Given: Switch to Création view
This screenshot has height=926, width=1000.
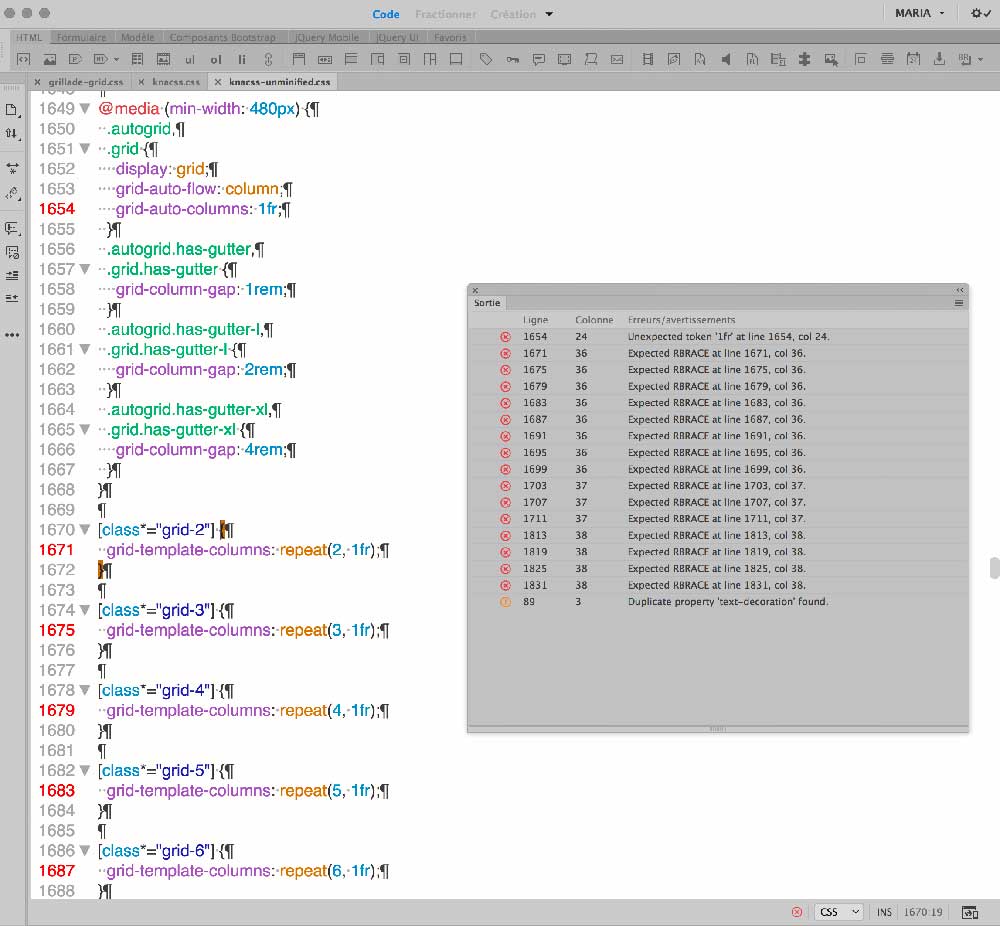Looking at the screenshot, I should [x=513, y=14].
